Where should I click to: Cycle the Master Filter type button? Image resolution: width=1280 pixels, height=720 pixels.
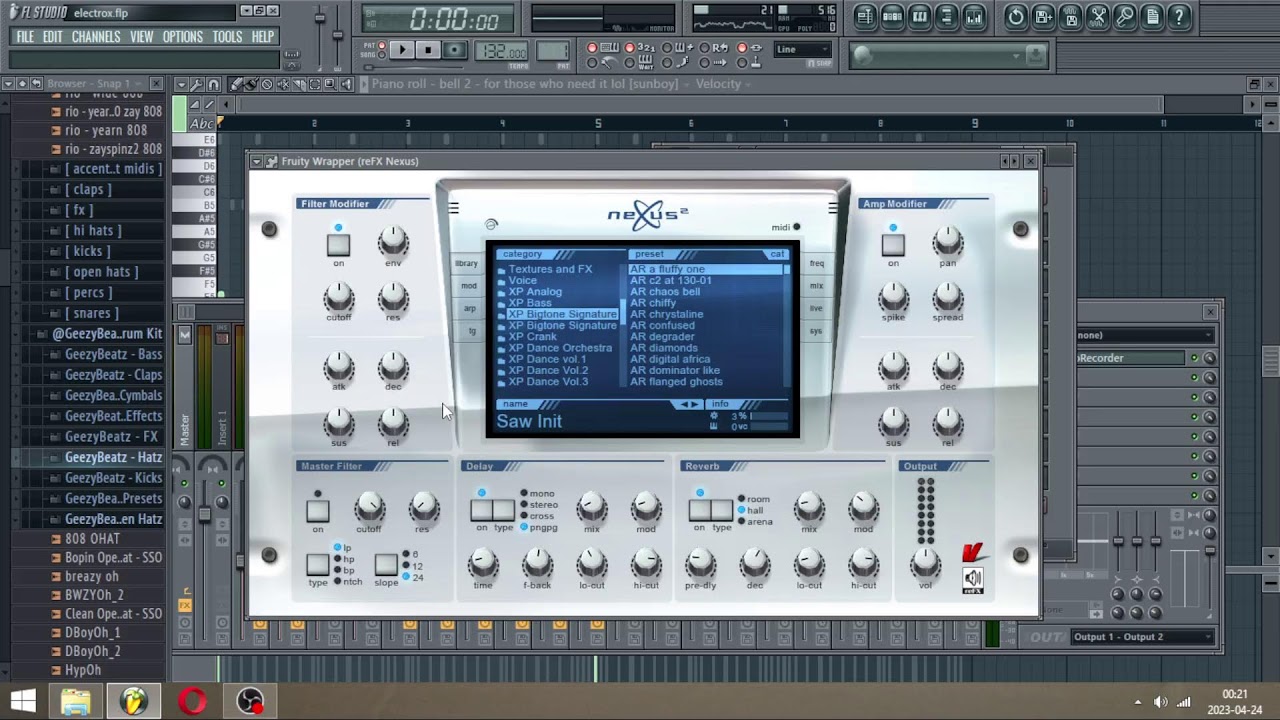317,565
